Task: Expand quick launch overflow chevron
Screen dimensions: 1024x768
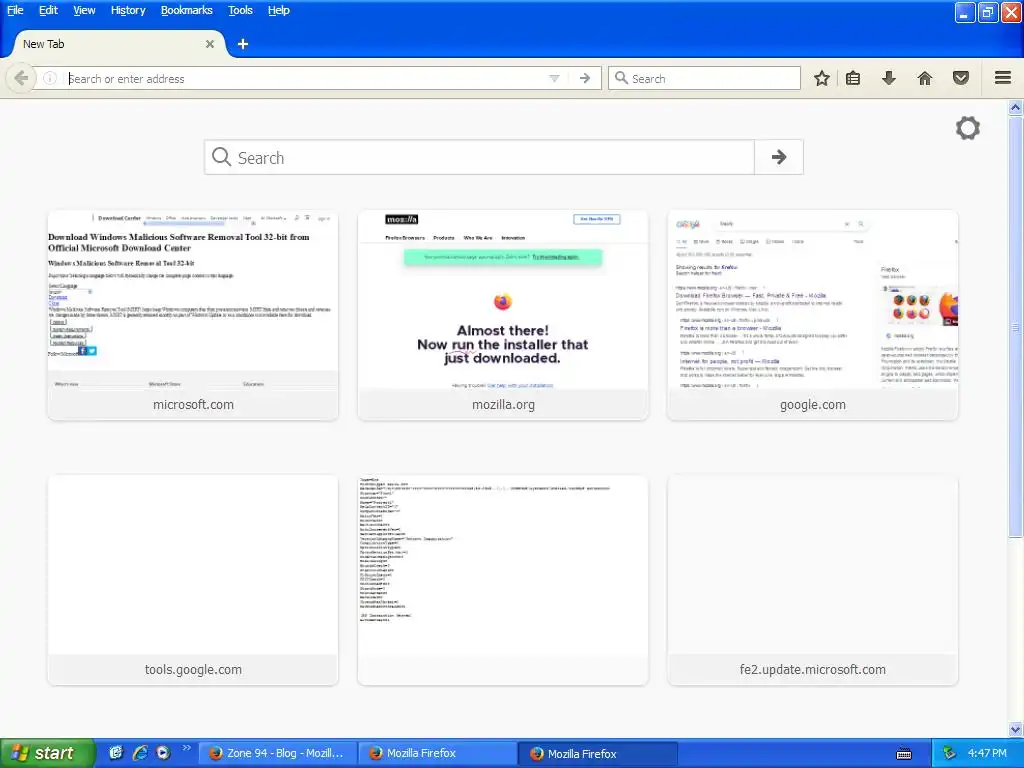Action: pyautogui.click(x=187, y=748)
